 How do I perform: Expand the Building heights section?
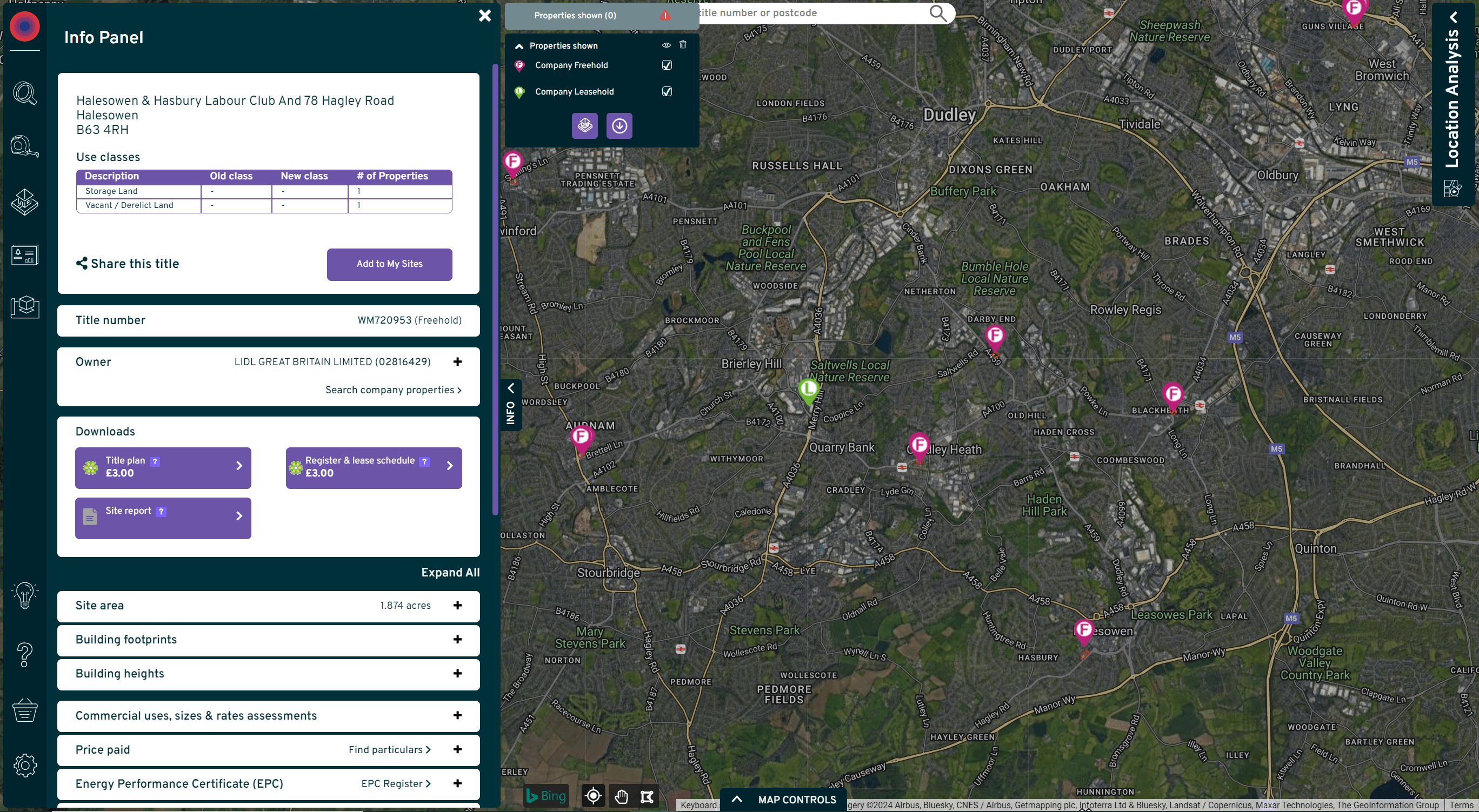pos(457,674)
